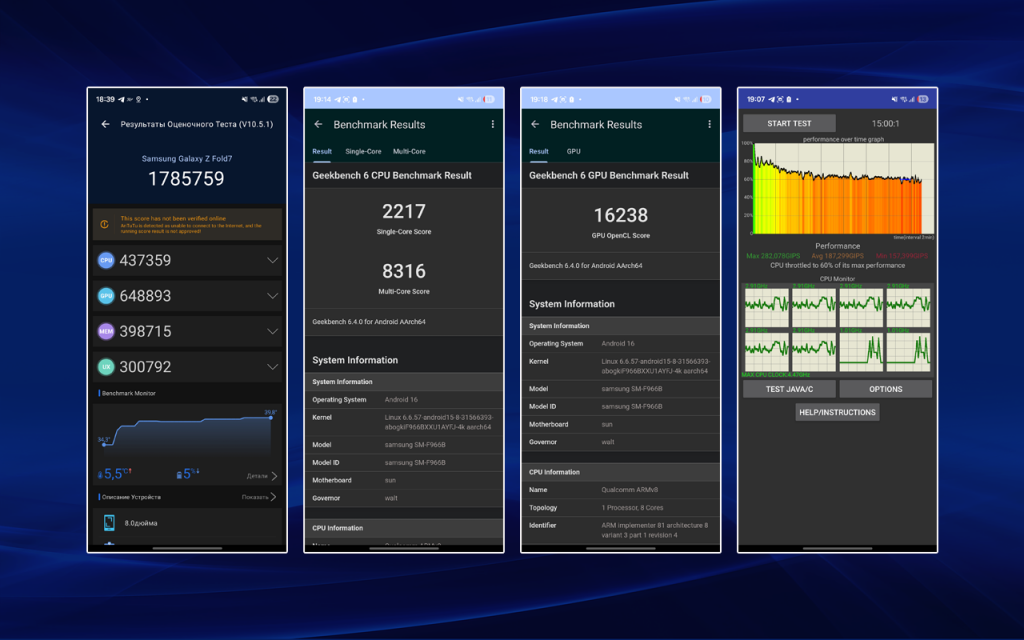Screen dimensions: 1024x640
Task: Click Samsung Galaxy Z Fold7 device name
Action: point(187,159)
